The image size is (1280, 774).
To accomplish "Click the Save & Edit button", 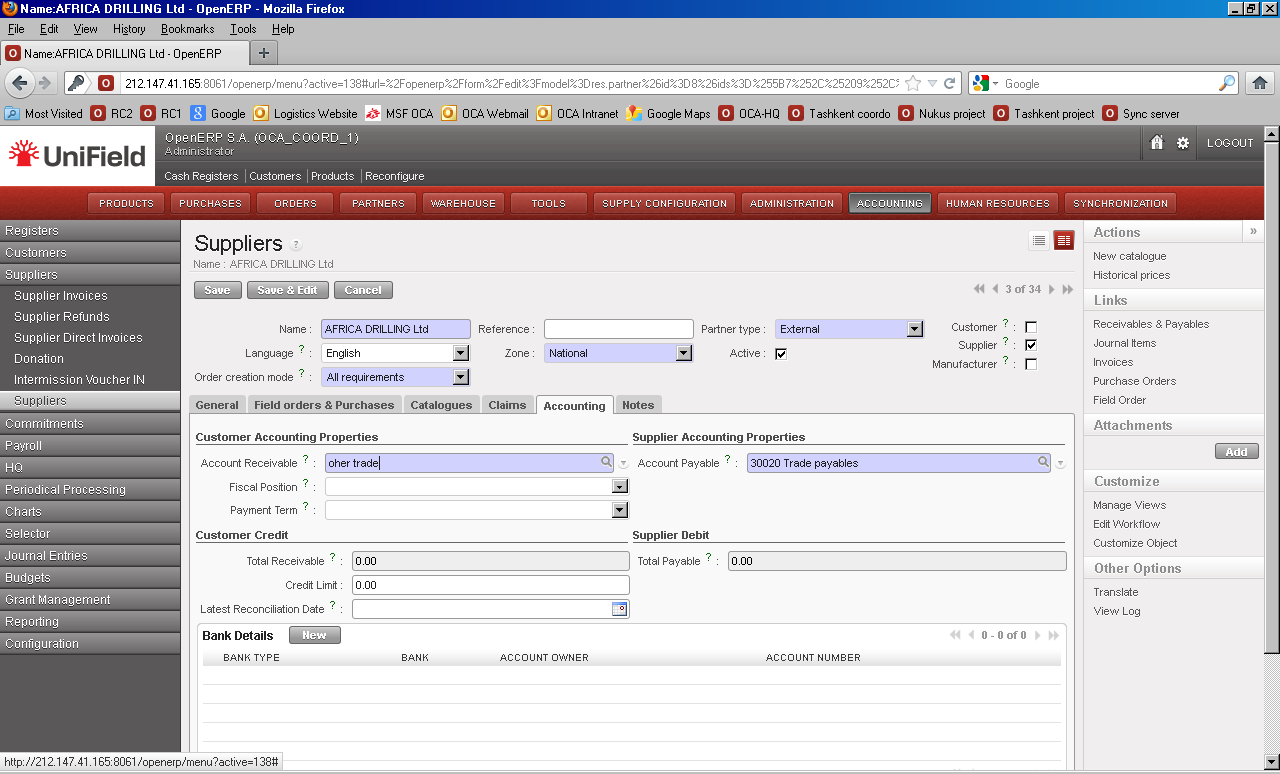I will click(x=288, y=290).
